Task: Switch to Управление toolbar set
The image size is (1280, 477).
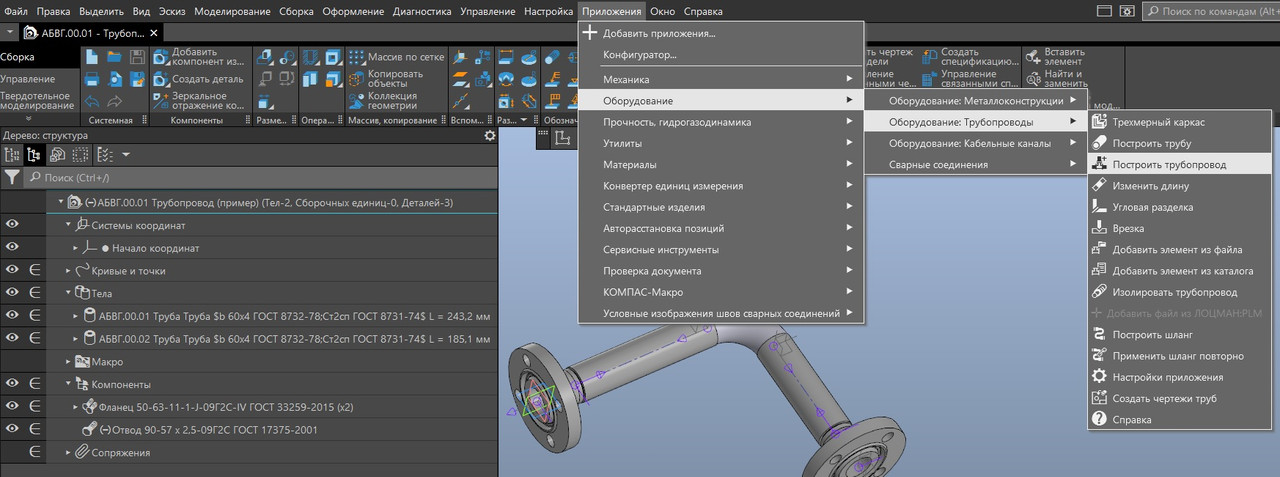Action: [x=28, y=78]
